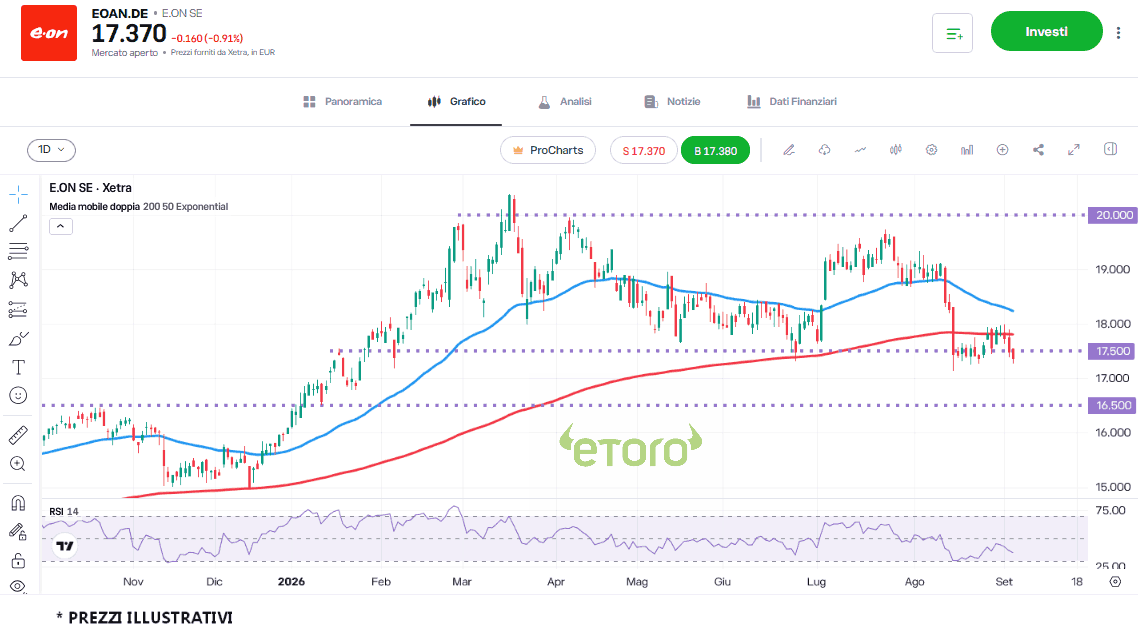Viewport: 1138px width, 628px height.
Task: Switch to the Panoramica tab
Action: pyautogui.click(x=343, y=102)
